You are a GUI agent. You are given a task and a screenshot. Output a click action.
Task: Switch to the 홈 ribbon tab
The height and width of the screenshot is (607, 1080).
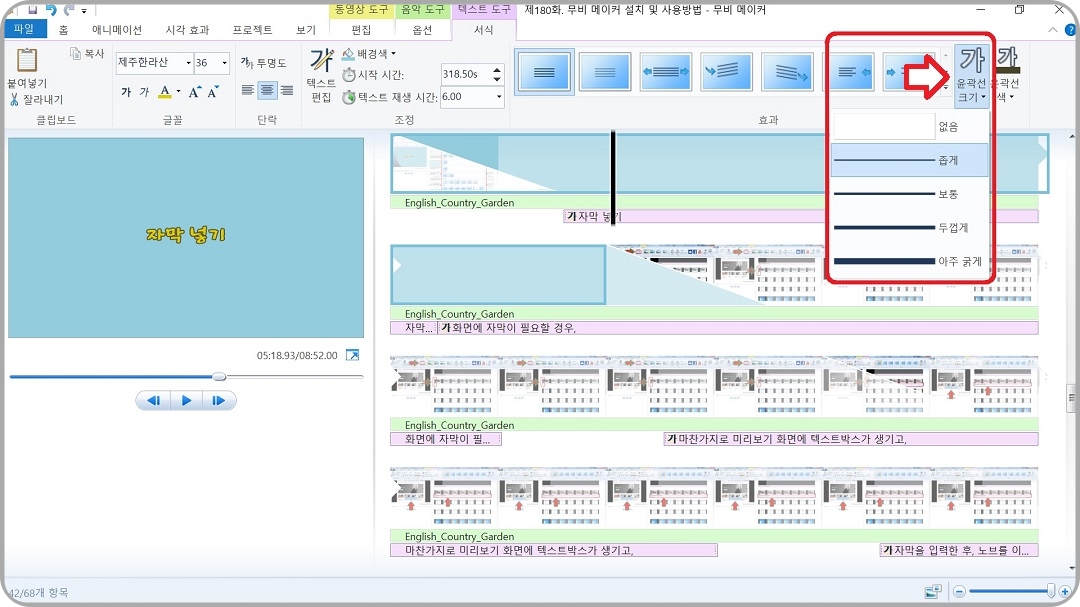tap(63, 30)
